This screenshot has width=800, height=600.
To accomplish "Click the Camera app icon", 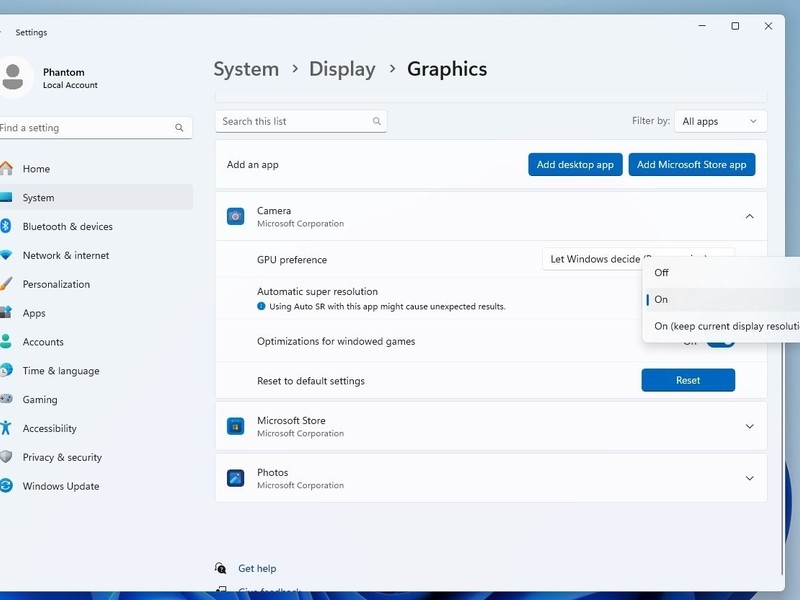I will [235, 216].
